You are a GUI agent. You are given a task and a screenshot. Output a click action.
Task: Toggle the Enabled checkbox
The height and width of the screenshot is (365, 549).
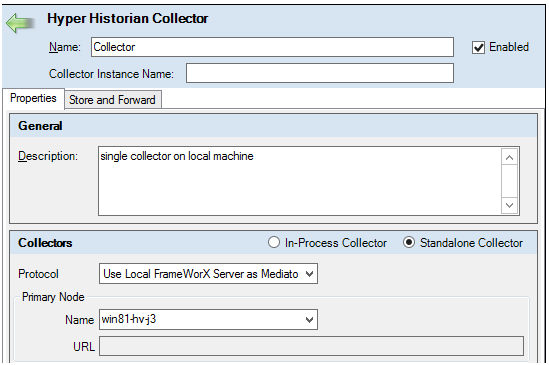pos(478,47)
